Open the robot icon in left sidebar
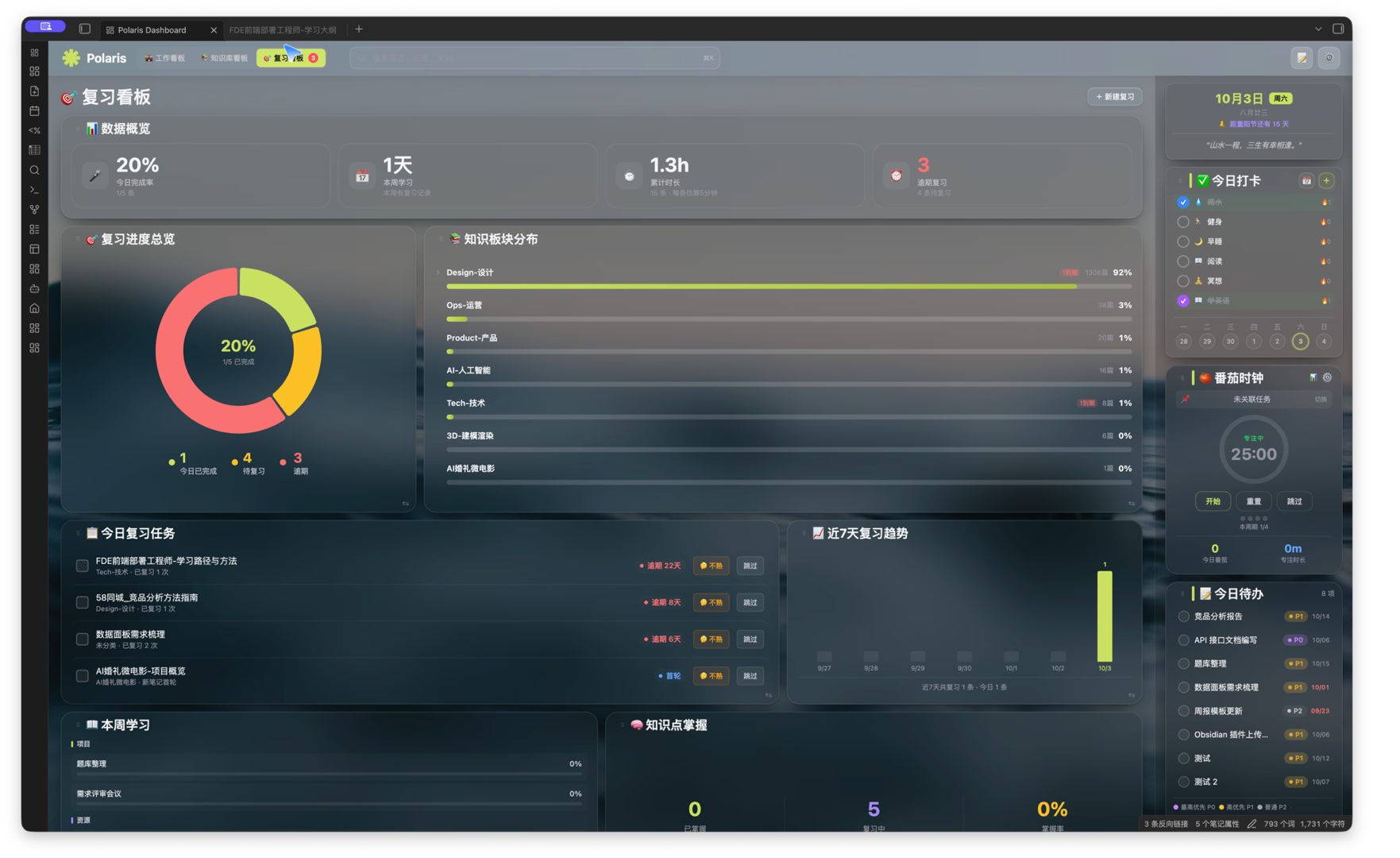 click(34, 288)
